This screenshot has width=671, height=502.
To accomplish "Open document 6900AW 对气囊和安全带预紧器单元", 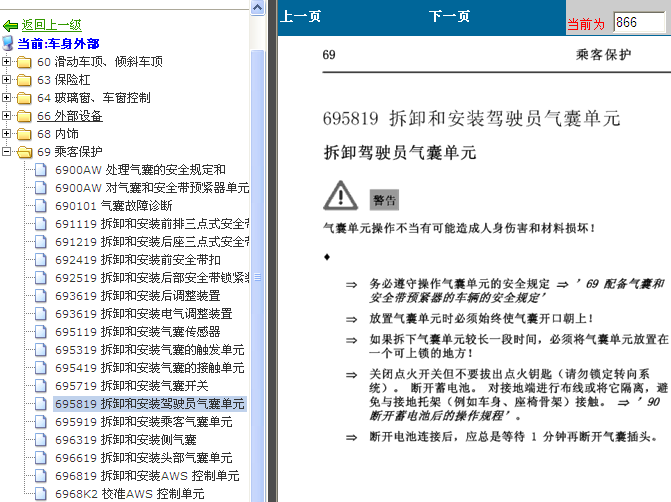I will 152,188.
